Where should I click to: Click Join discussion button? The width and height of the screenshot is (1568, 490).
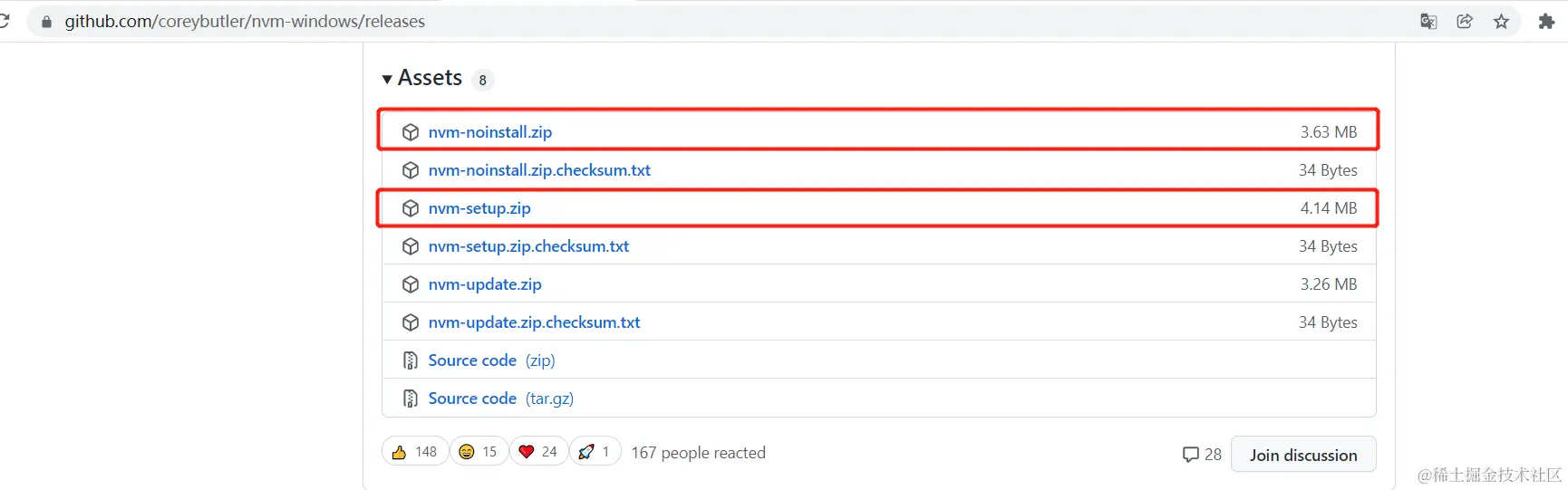(1303, 455)
